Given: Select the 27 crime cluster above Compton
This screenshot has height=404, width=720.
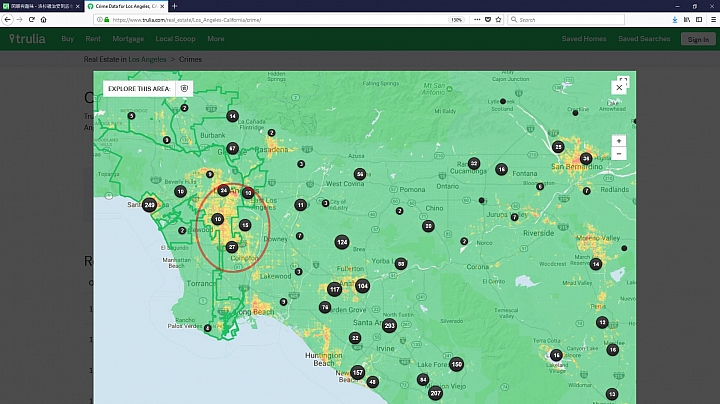Looking at the screenshot, I should coord(232,247).
